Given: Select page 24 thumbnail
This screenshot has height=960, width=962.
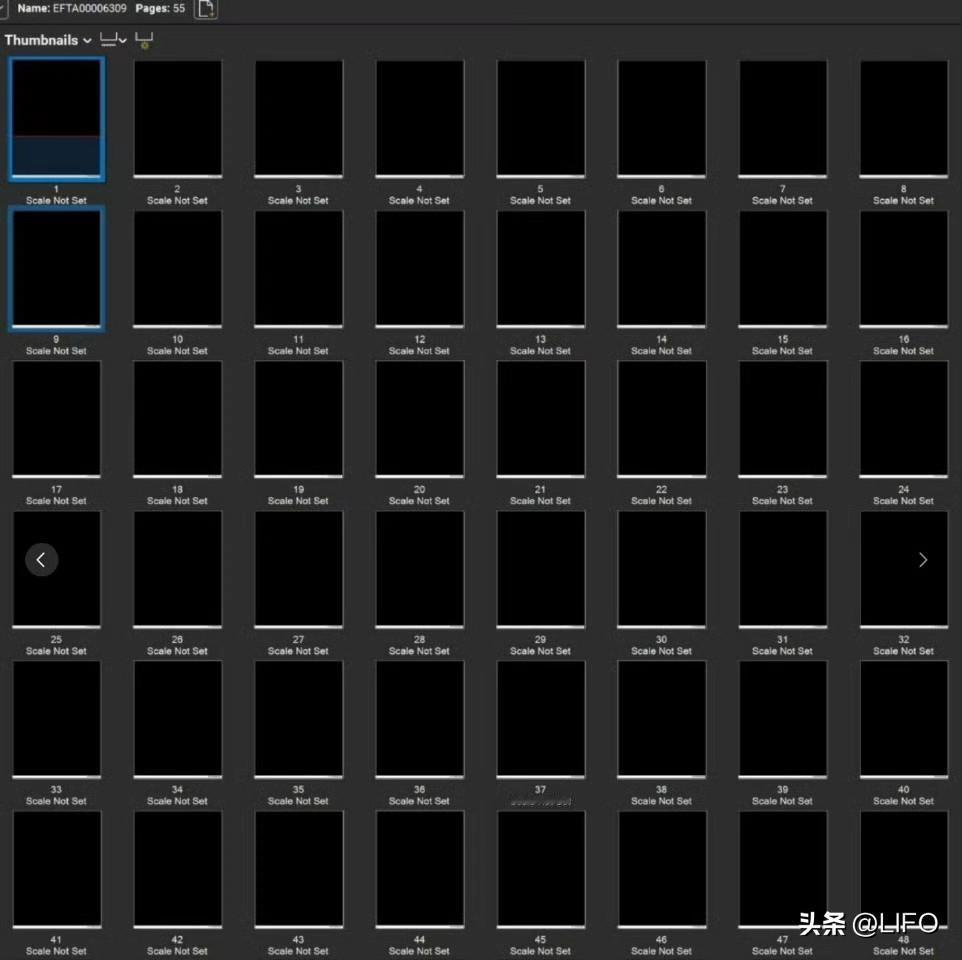Looking at the screenshot, I should [x=904, y=420].
